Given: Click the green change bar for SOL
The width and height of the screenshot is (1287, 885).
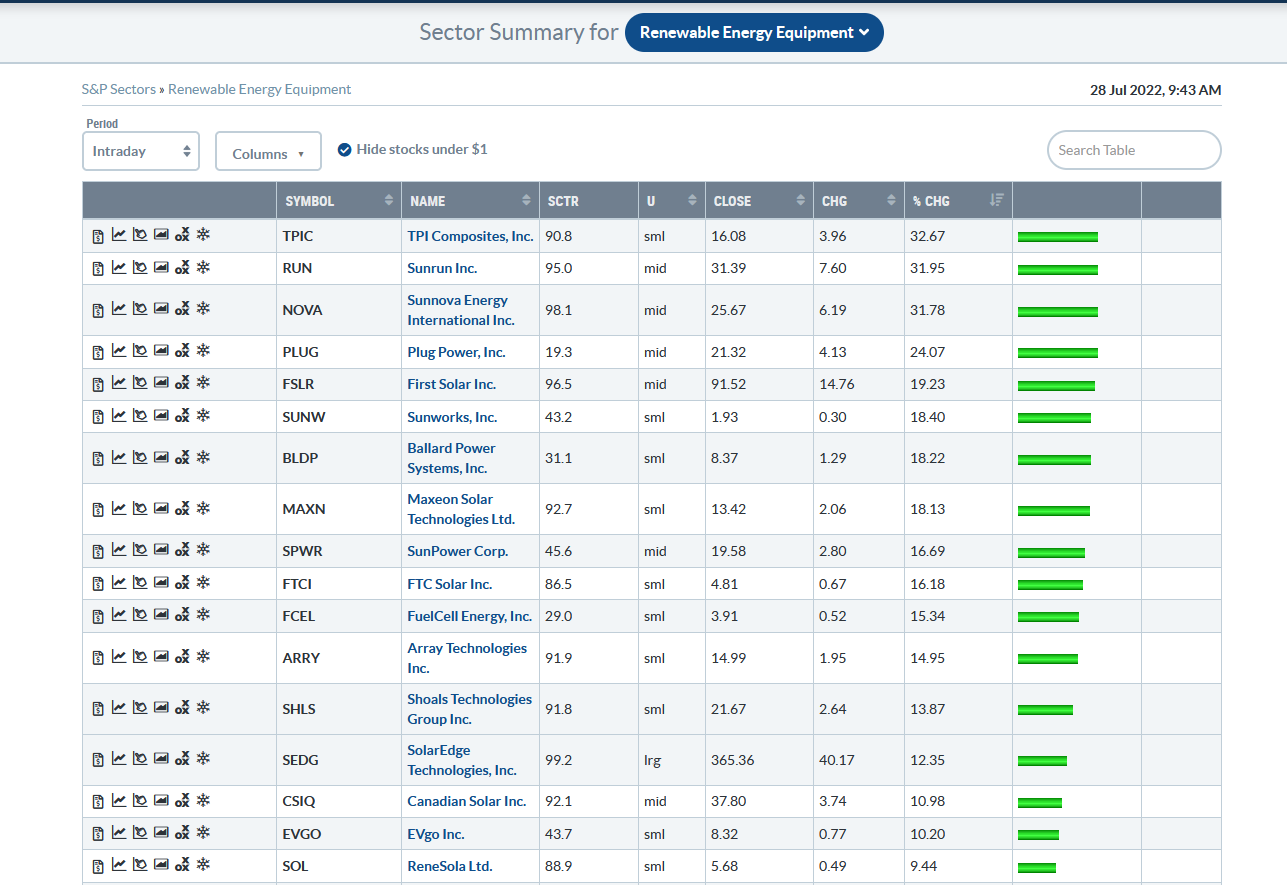Looking at the screenshot, I should coord(1037,866).
